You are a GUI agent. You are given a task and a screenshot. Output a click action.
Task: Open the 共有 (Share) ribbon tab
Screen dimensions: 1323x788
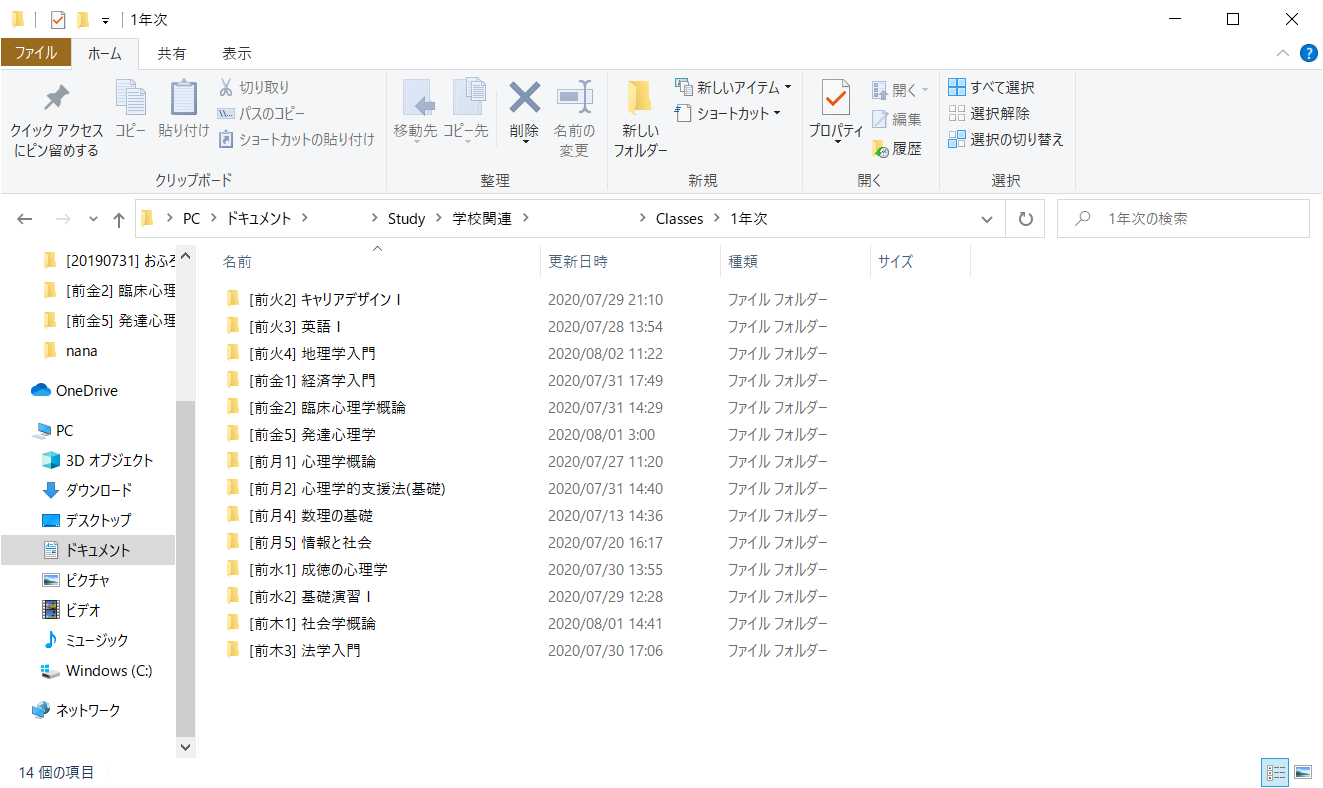point(172,54)
